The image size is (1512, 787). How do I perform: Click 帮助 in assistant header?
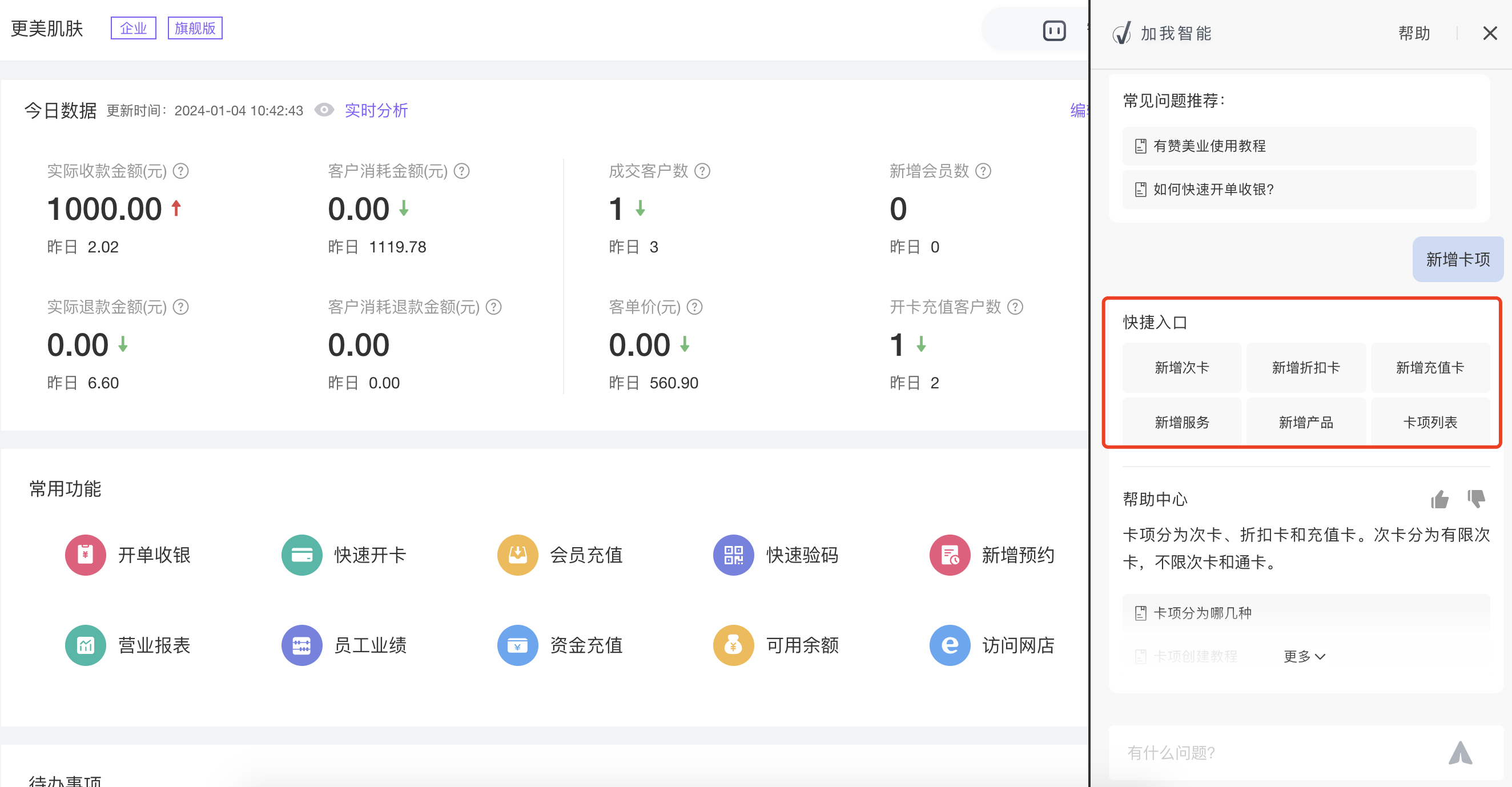[1414, 34]
